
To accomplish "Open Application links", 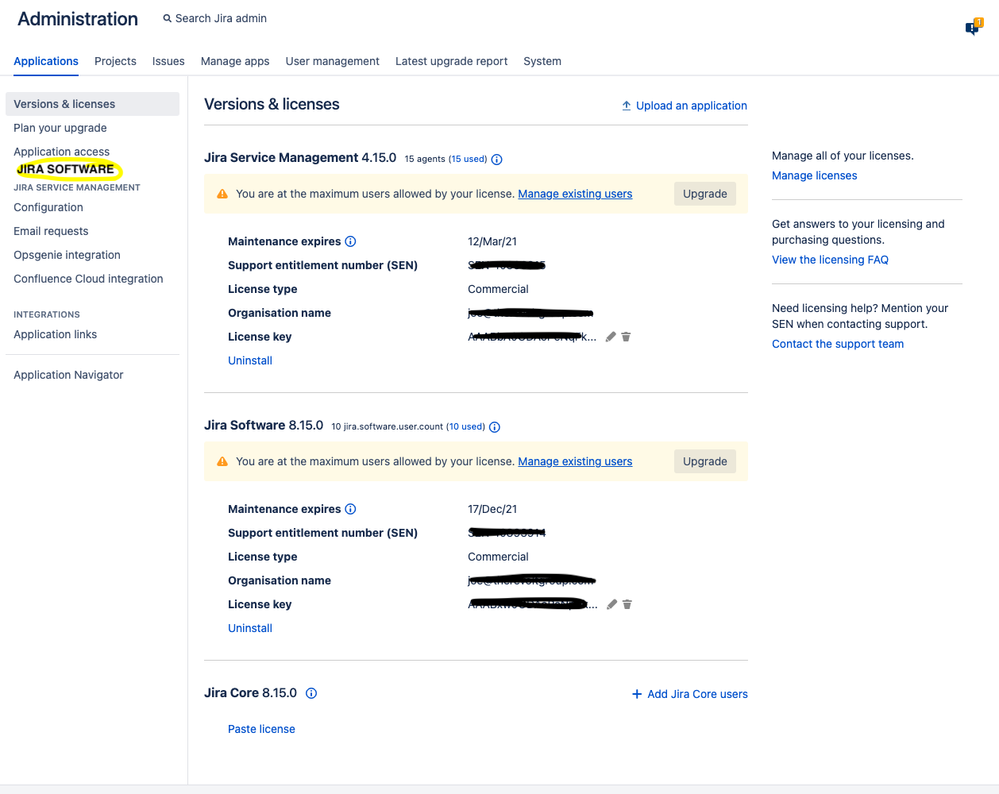I will coord(55,335).
